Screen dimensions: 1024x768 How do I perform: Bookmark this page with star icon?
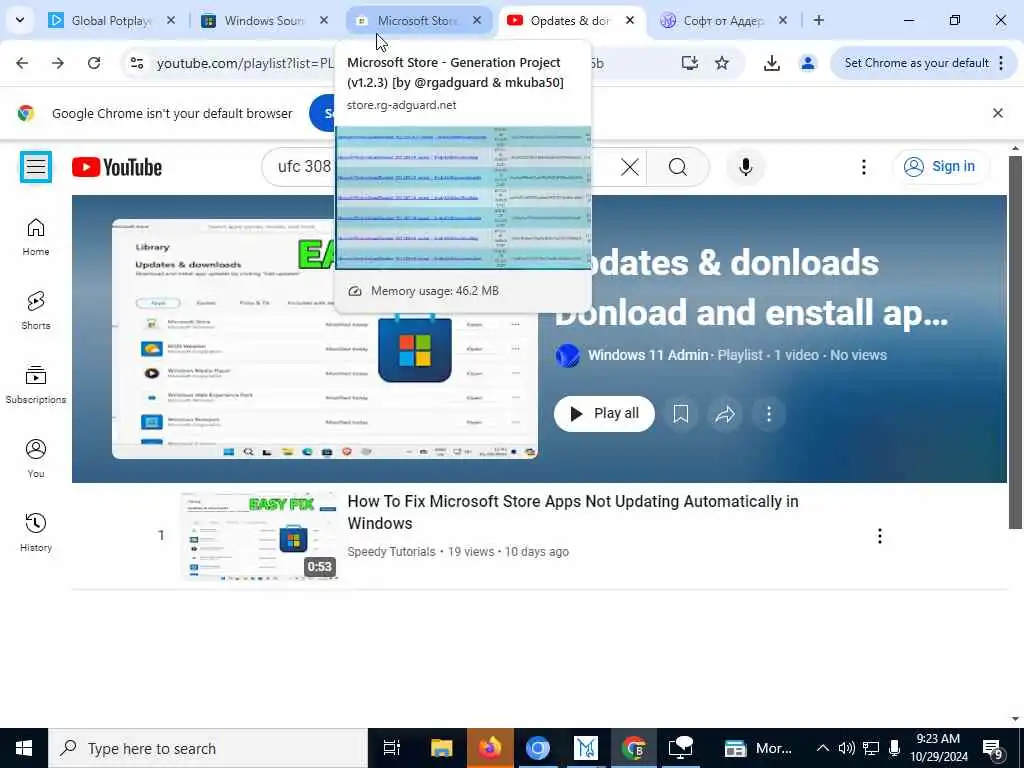coord(722,63)
